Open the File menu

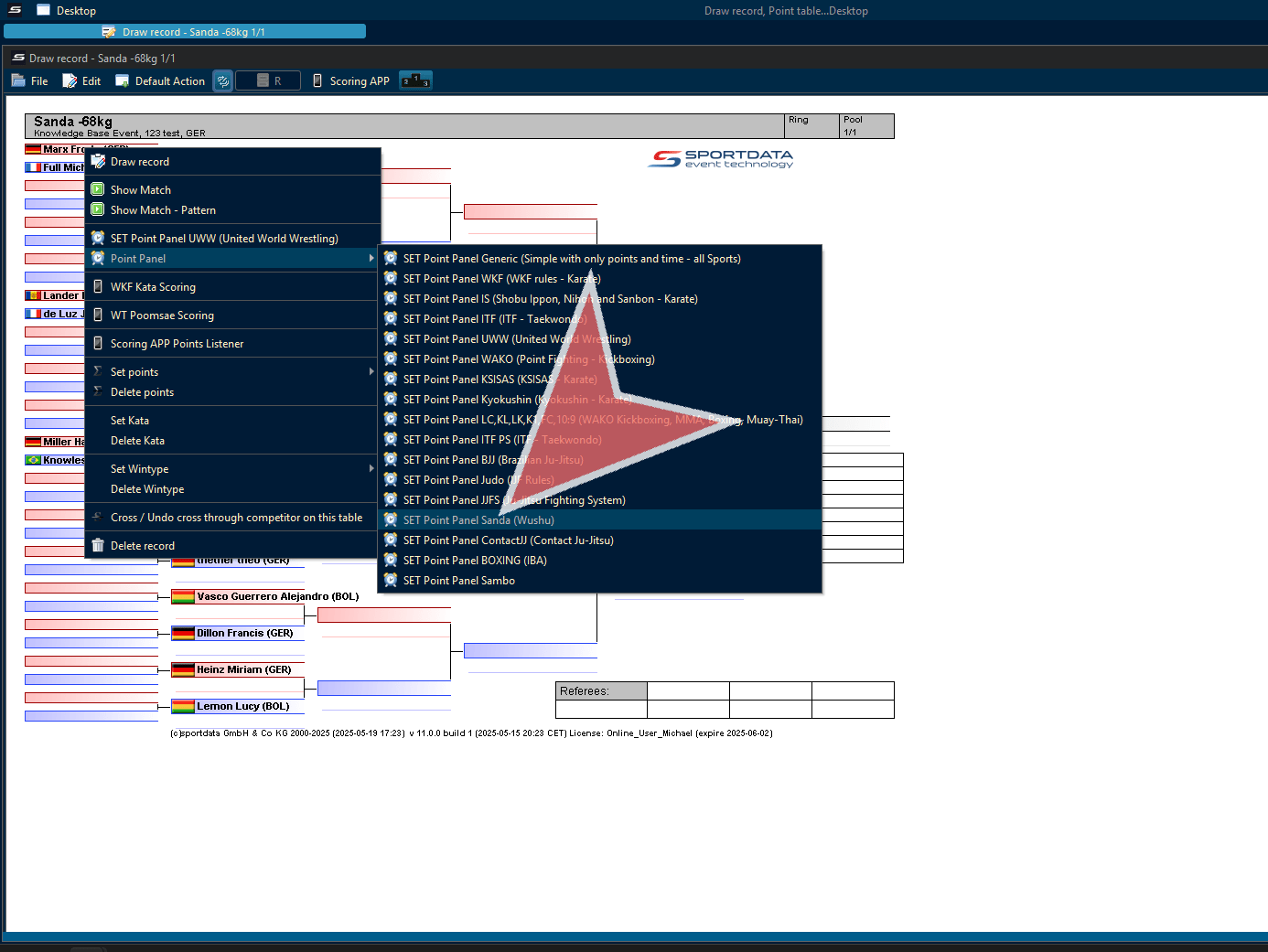point(30,81)
